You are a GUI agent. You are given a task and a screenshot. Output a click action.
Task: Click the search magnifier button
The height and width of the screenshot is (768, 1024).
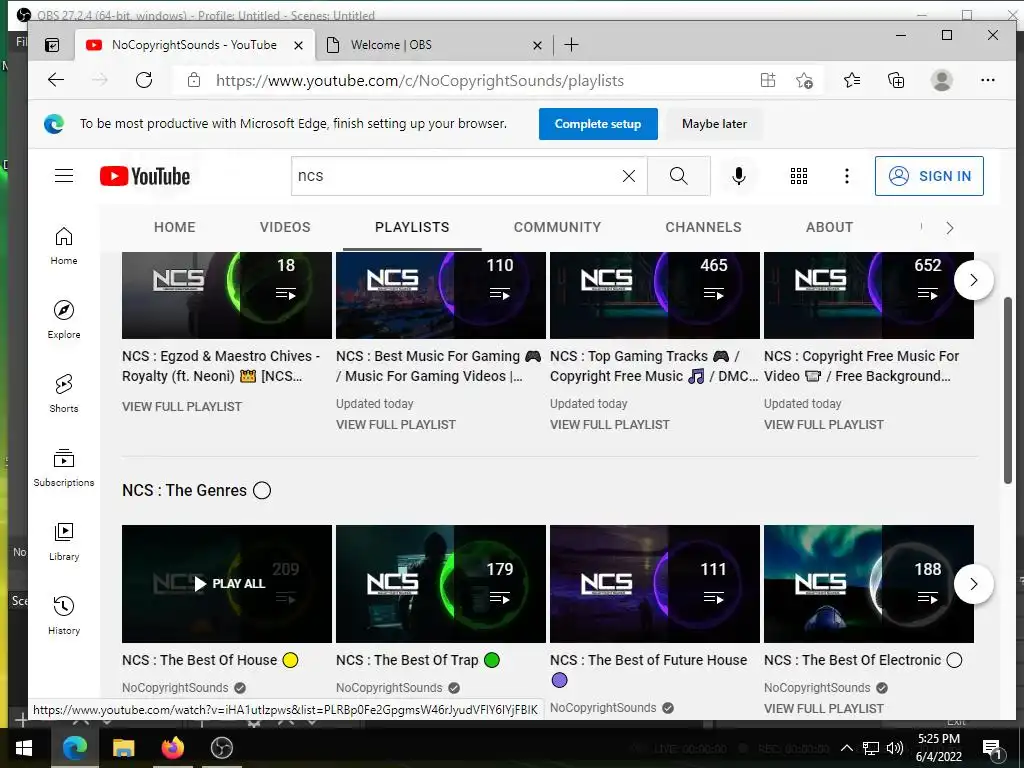[679, 176]
